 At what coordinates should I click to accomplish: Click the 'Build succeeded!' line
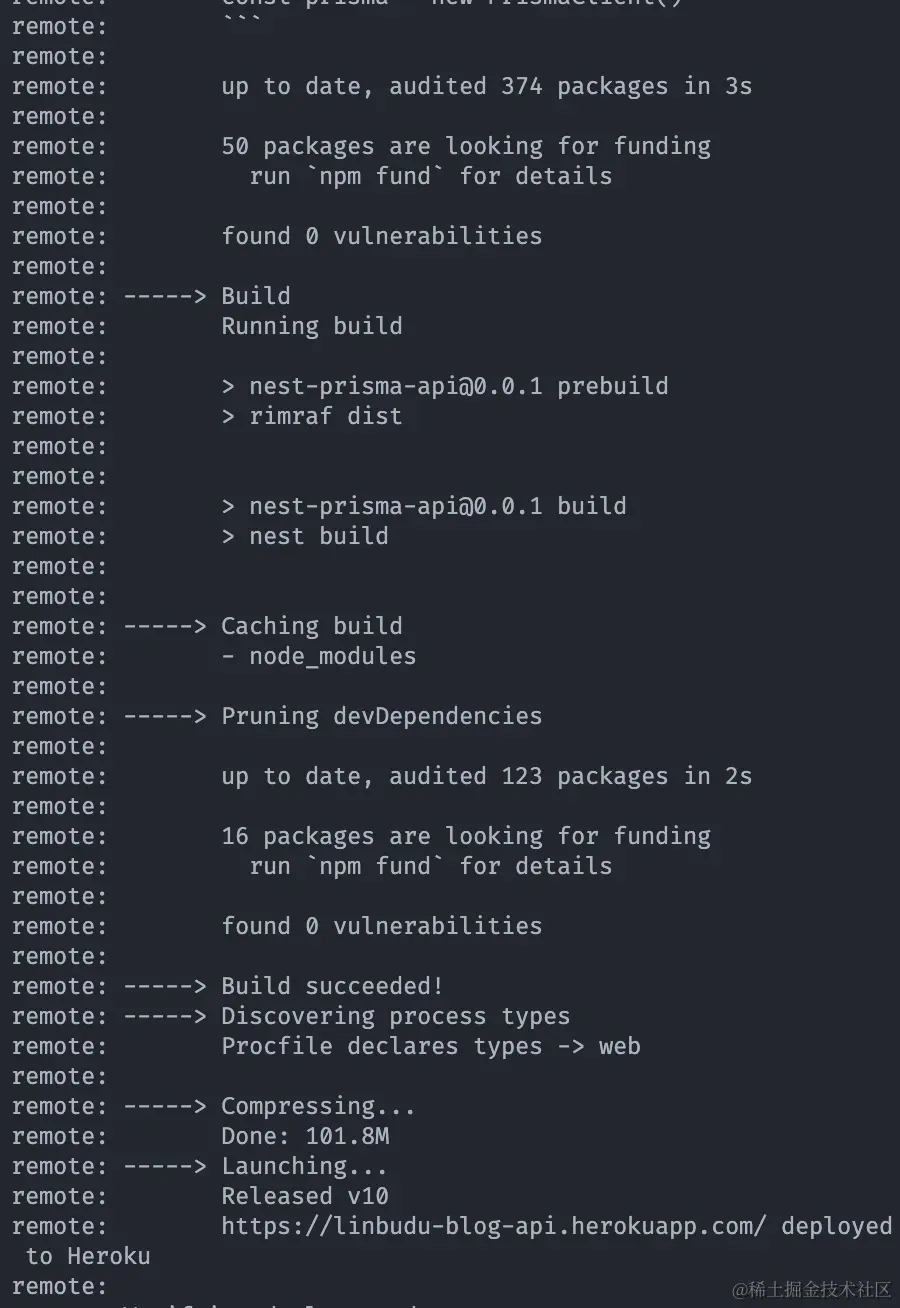coord(331,986)
